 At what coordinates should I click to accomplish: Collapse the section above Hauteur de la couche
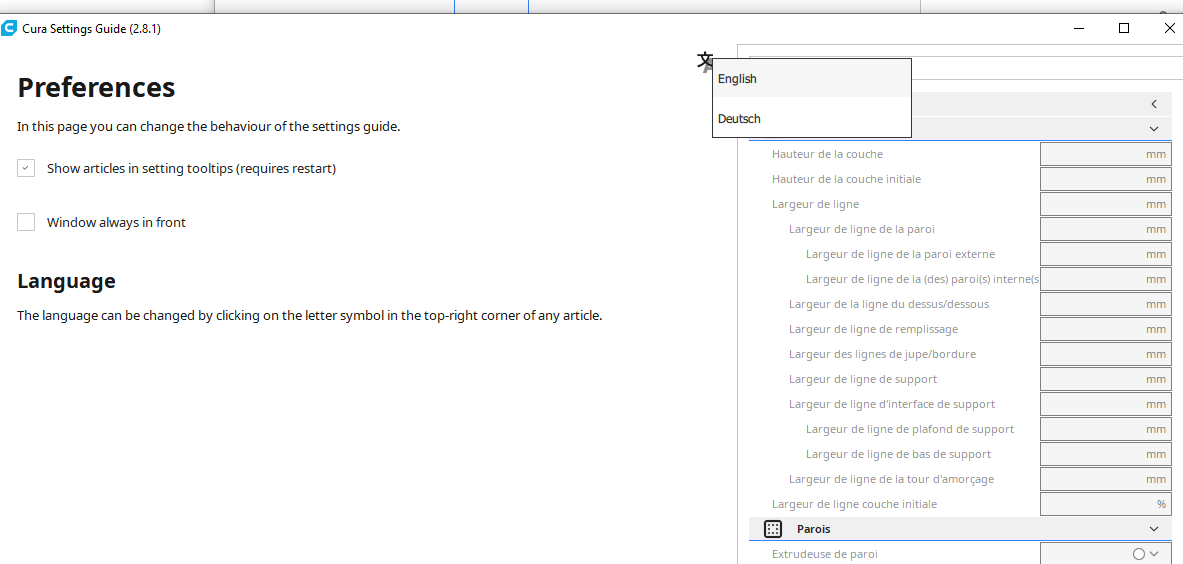click(1154, 129)
